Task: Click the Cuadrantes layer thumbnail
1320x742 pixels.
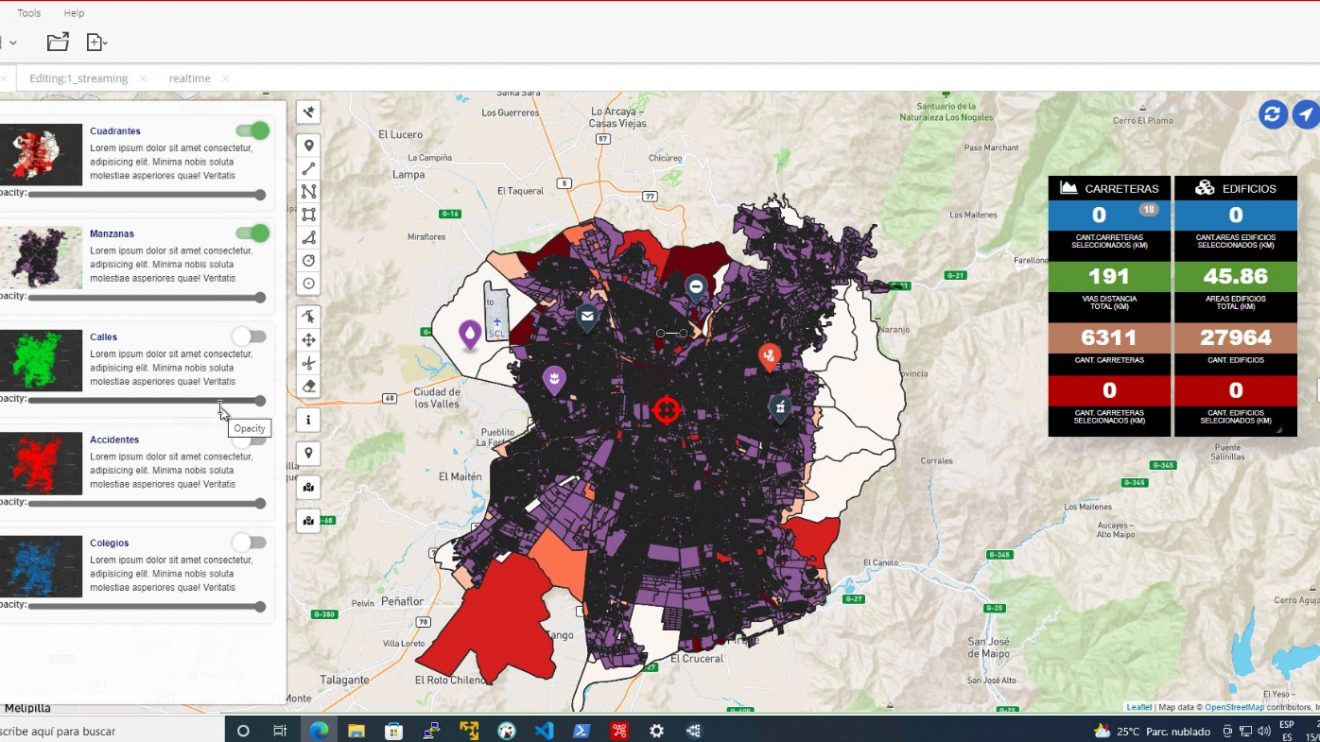Action: coord(41,154)
